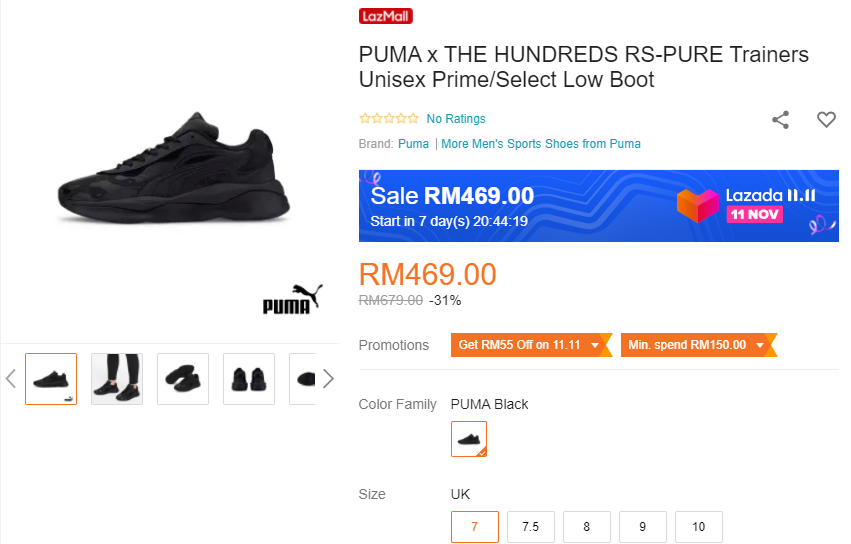
Task: Click the share icon
Action: [x=781, y=120]
